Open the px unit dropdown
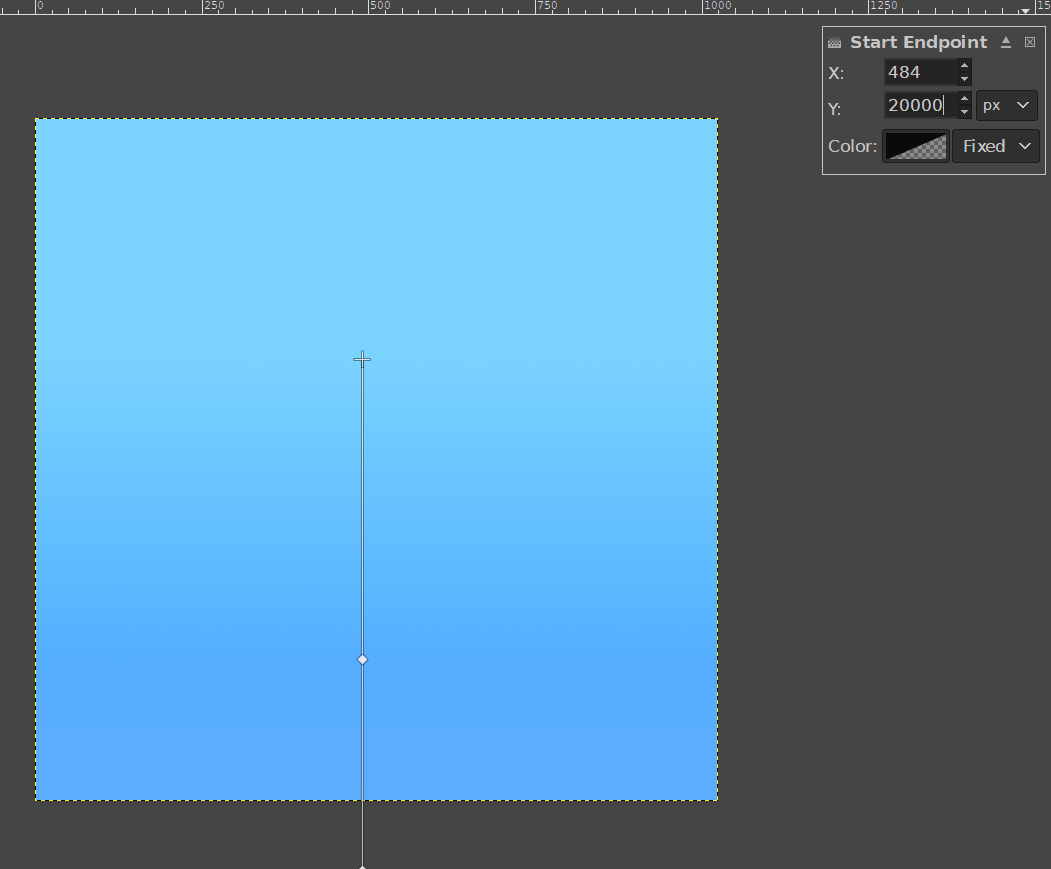Viewport: 1051px width, 869px height. 1006,105
